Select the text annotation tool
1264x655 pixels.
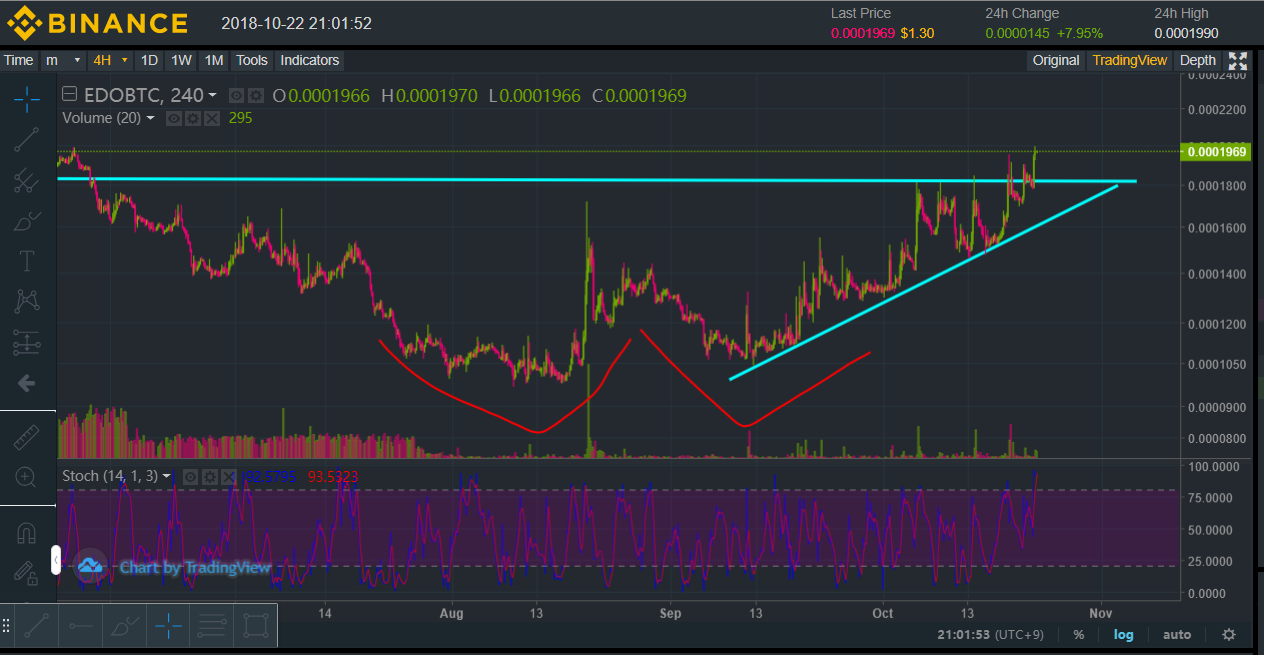27,262
